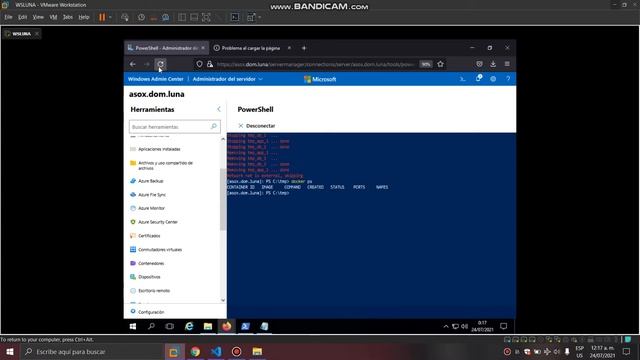Viewport: 640px width, 360px height.
Task: Pause the VM in VMware toolbar
Action: click(x=102, y=17)
